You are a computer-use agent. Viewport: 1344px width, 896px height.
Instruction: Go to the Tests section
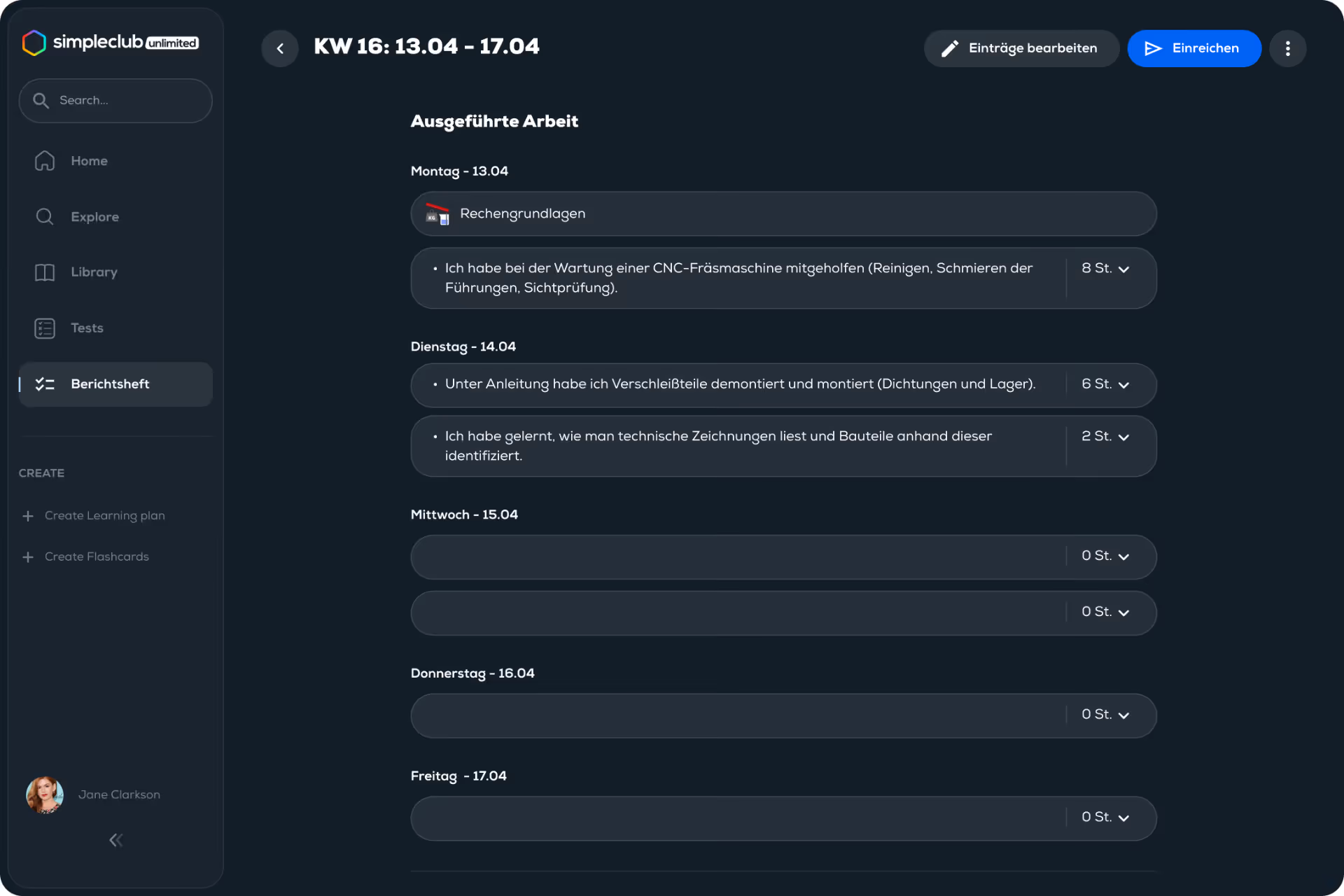click(86, 328)
